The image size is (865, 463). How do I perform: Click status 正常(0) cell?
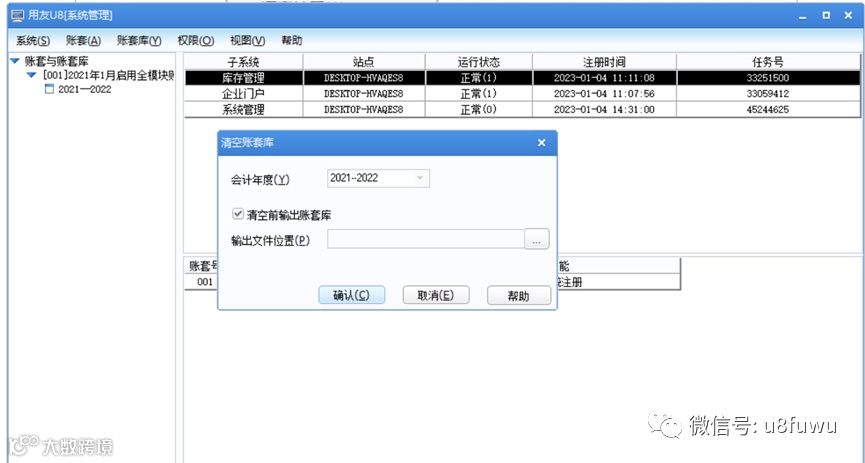478,109
